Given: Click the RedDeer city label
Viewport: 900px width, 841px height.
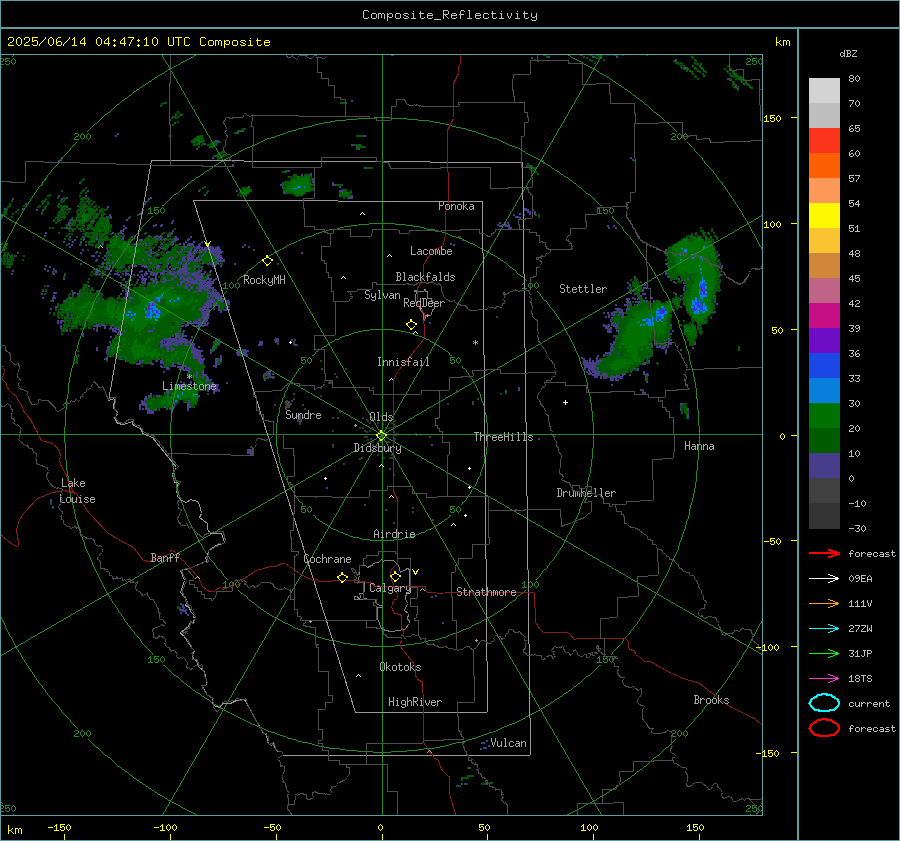Looking at the screenshot, I should point(424,303).
